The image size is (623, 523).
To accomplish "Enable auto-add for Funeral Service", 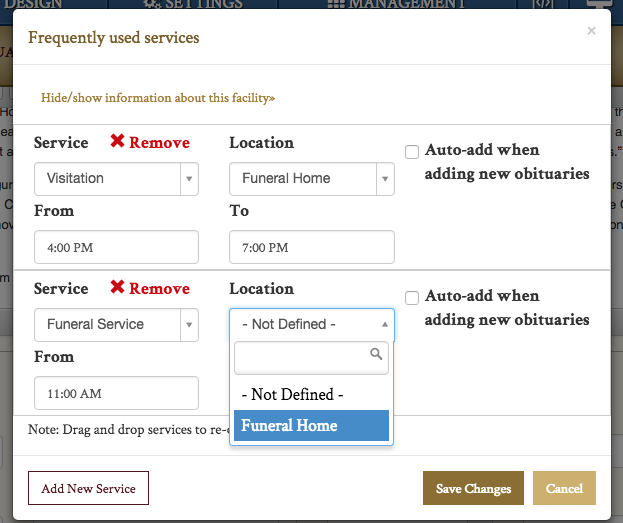I will [x=412, y=297].
